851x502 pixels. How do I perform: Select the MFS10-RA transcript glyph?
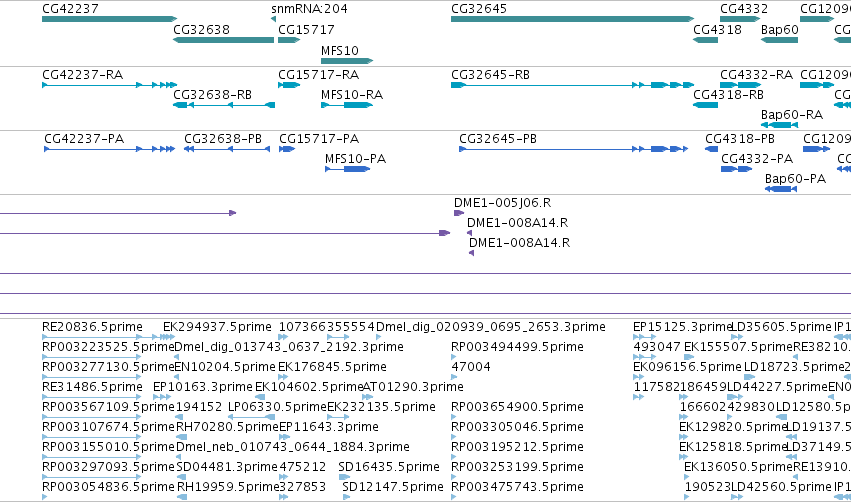point(347,105)
